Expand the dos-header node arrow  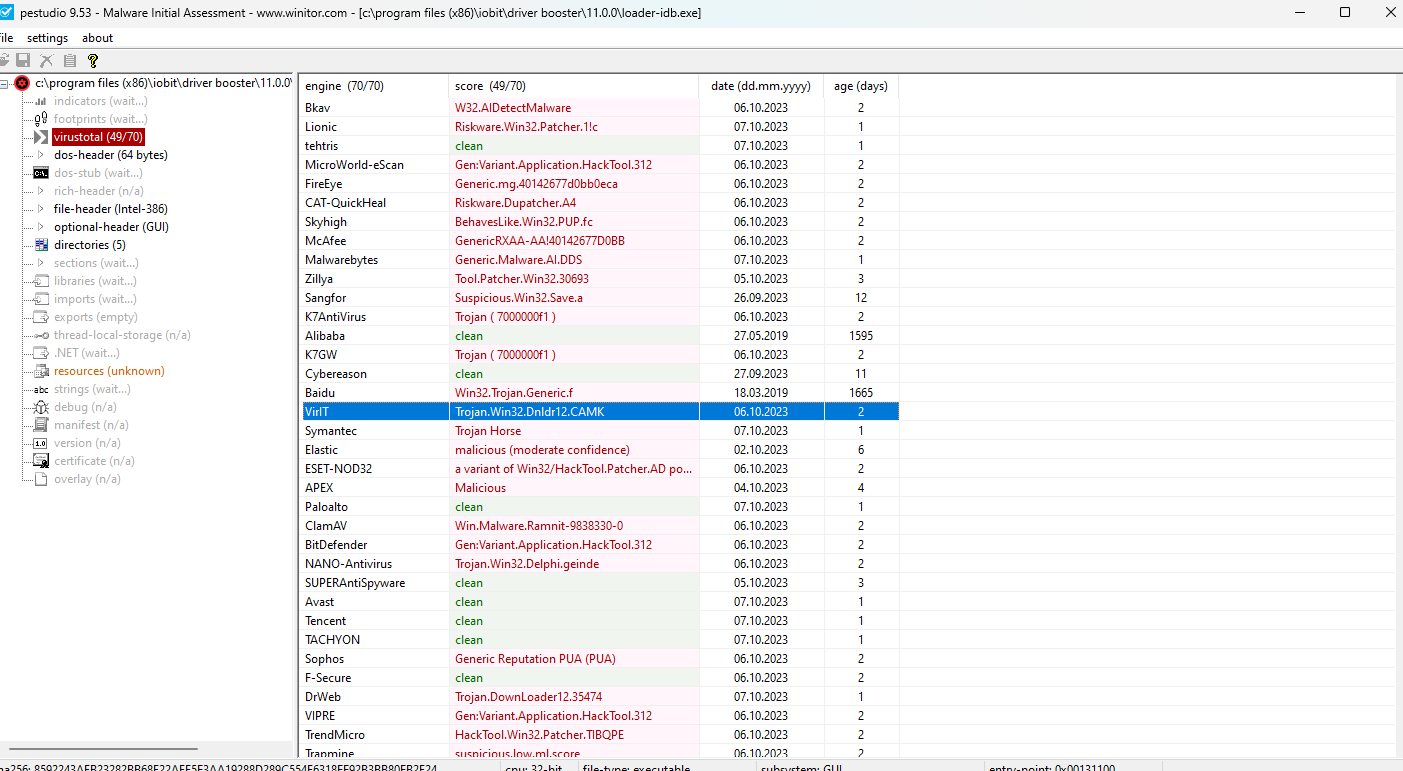click(40, 155)
